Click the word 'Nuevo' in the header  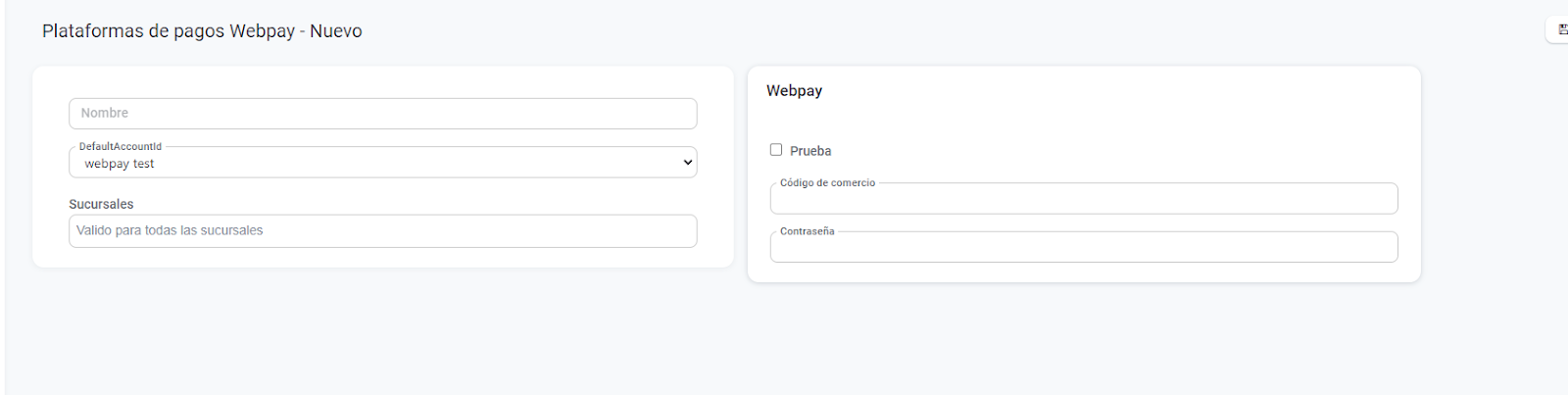tap(336, 31)
